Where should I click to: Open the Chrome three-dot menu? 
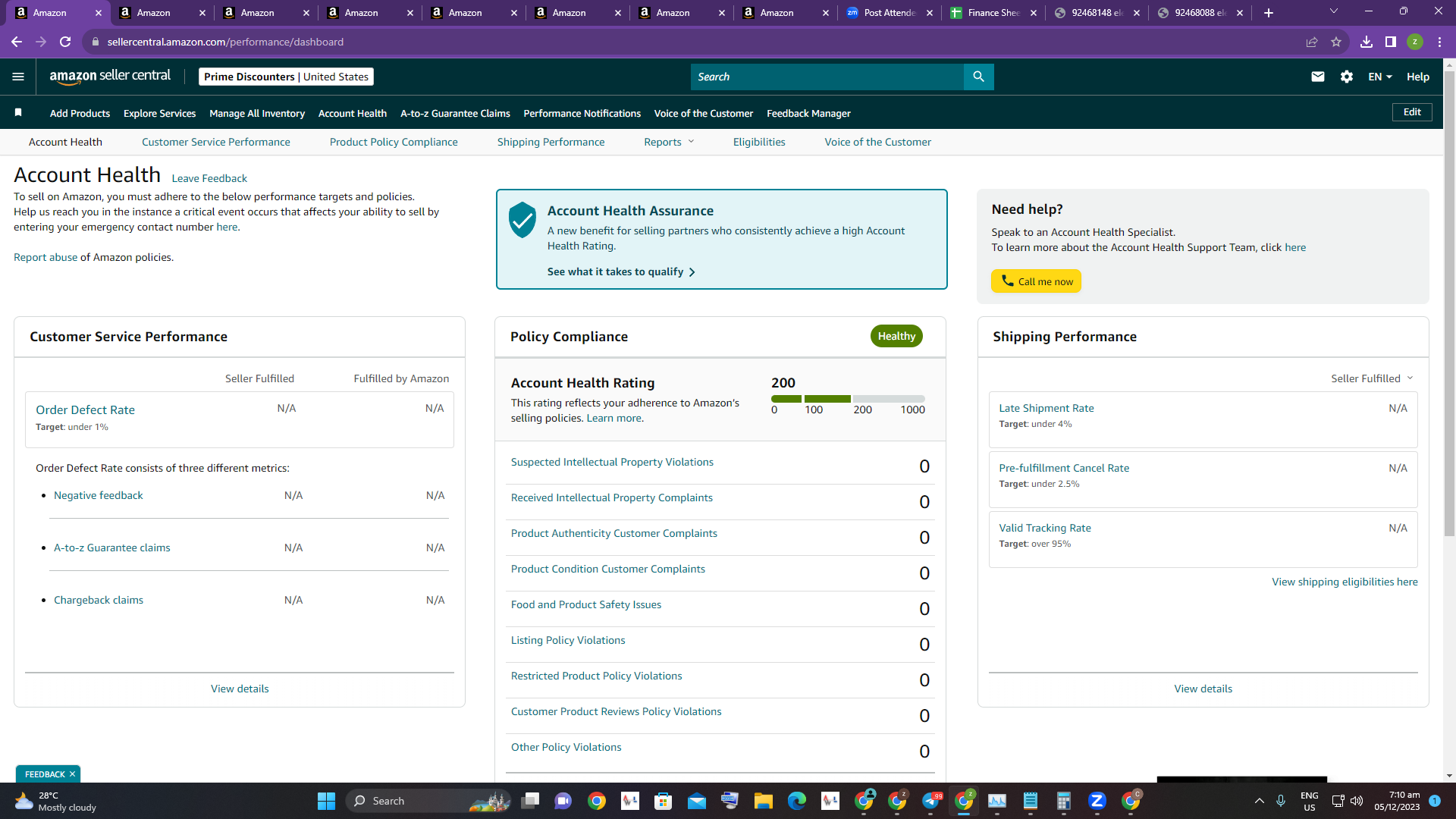click(x=1439, y=42)
